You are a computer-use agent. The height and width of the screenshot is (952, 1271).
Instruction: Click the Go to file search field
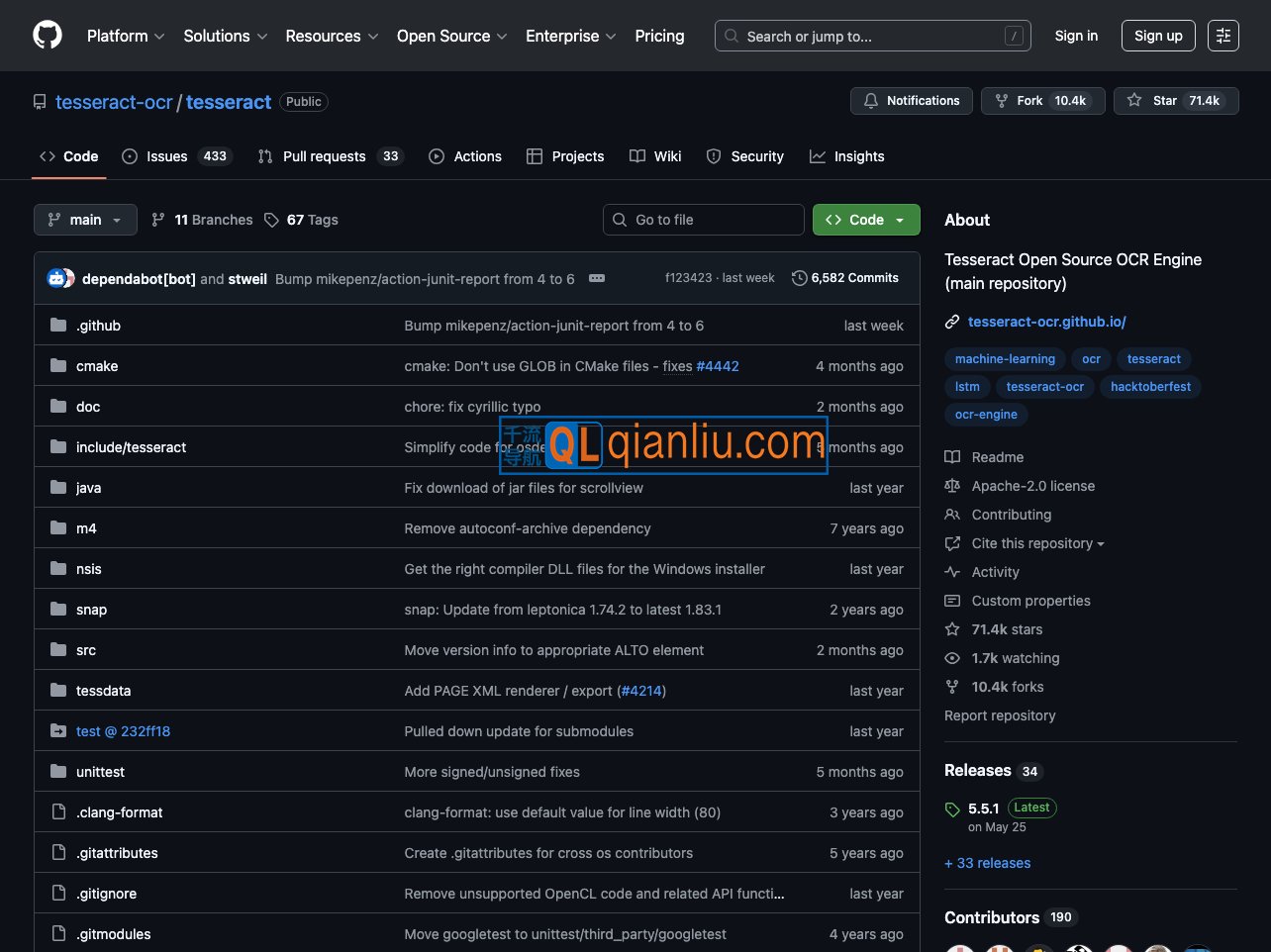point(703,220)
